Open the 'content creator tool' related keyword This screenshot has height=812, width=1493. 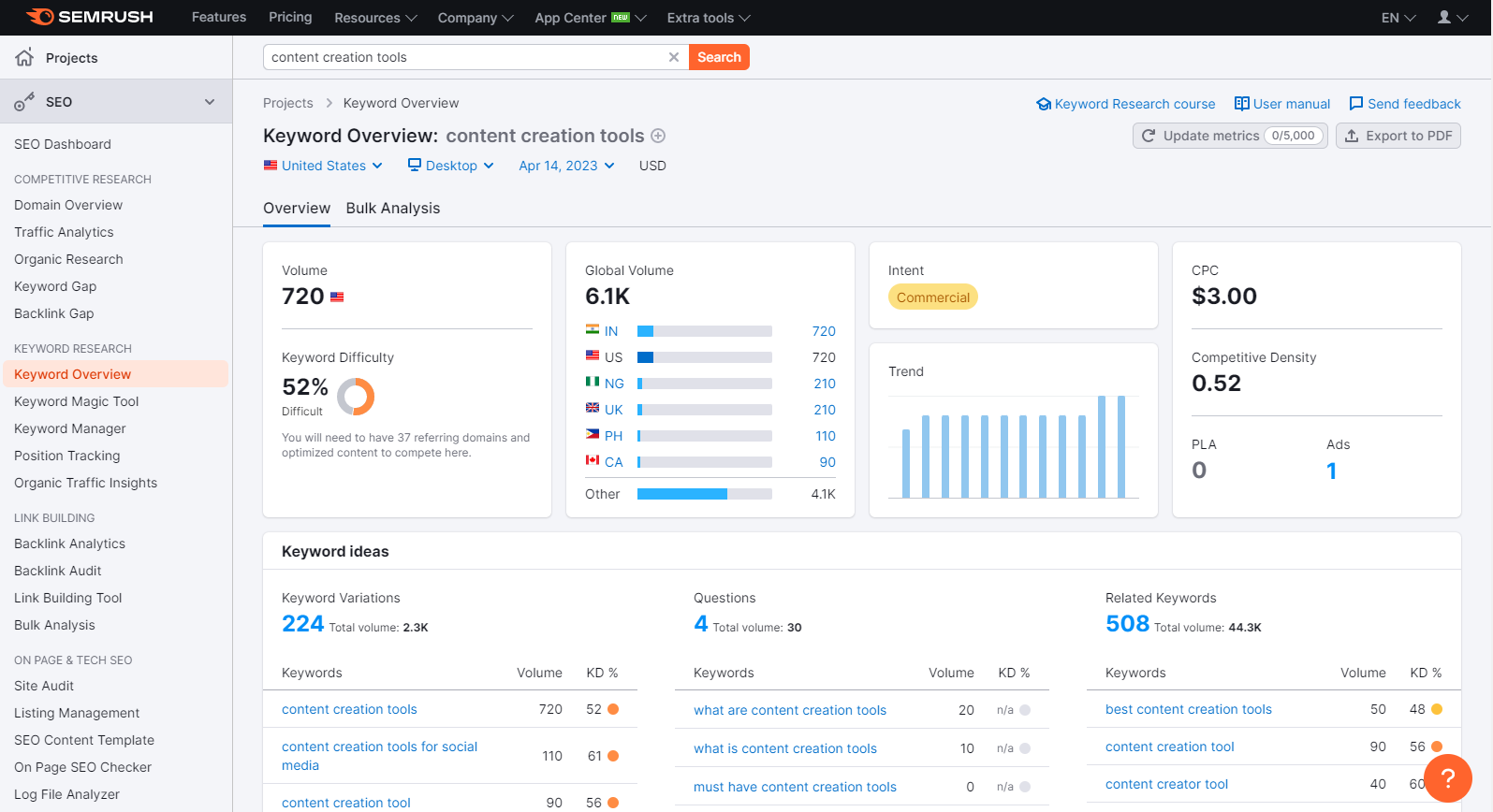1166,784
